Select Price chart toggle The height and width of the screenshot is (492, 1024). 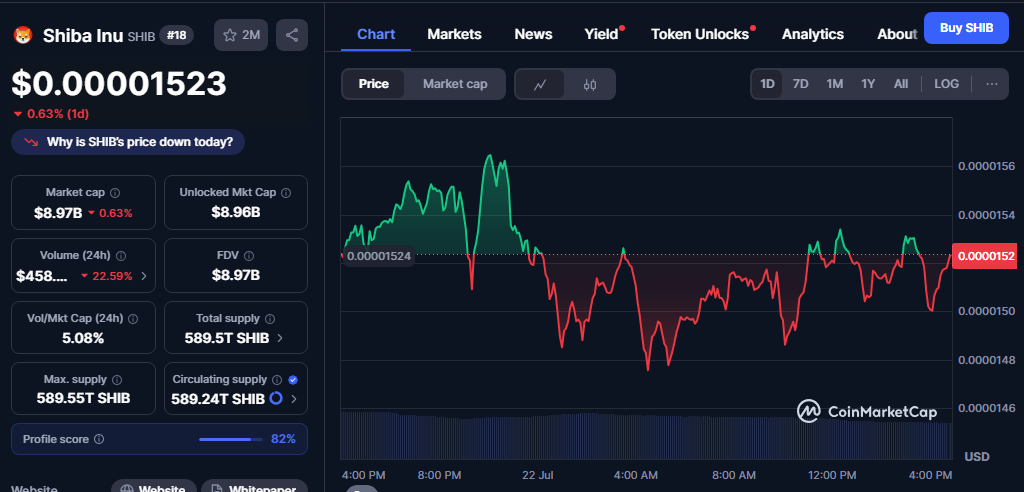374,84
